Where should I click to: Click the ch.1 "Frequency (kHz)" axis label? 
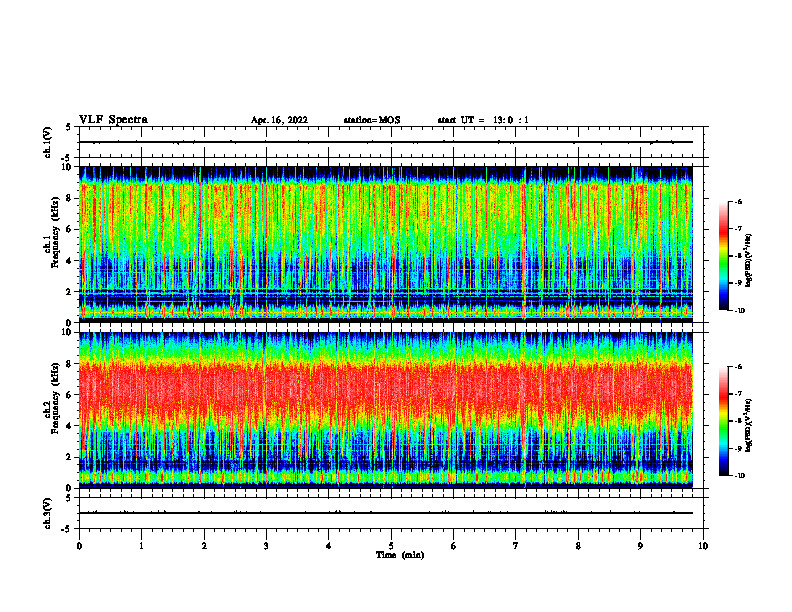pos(56,232)
